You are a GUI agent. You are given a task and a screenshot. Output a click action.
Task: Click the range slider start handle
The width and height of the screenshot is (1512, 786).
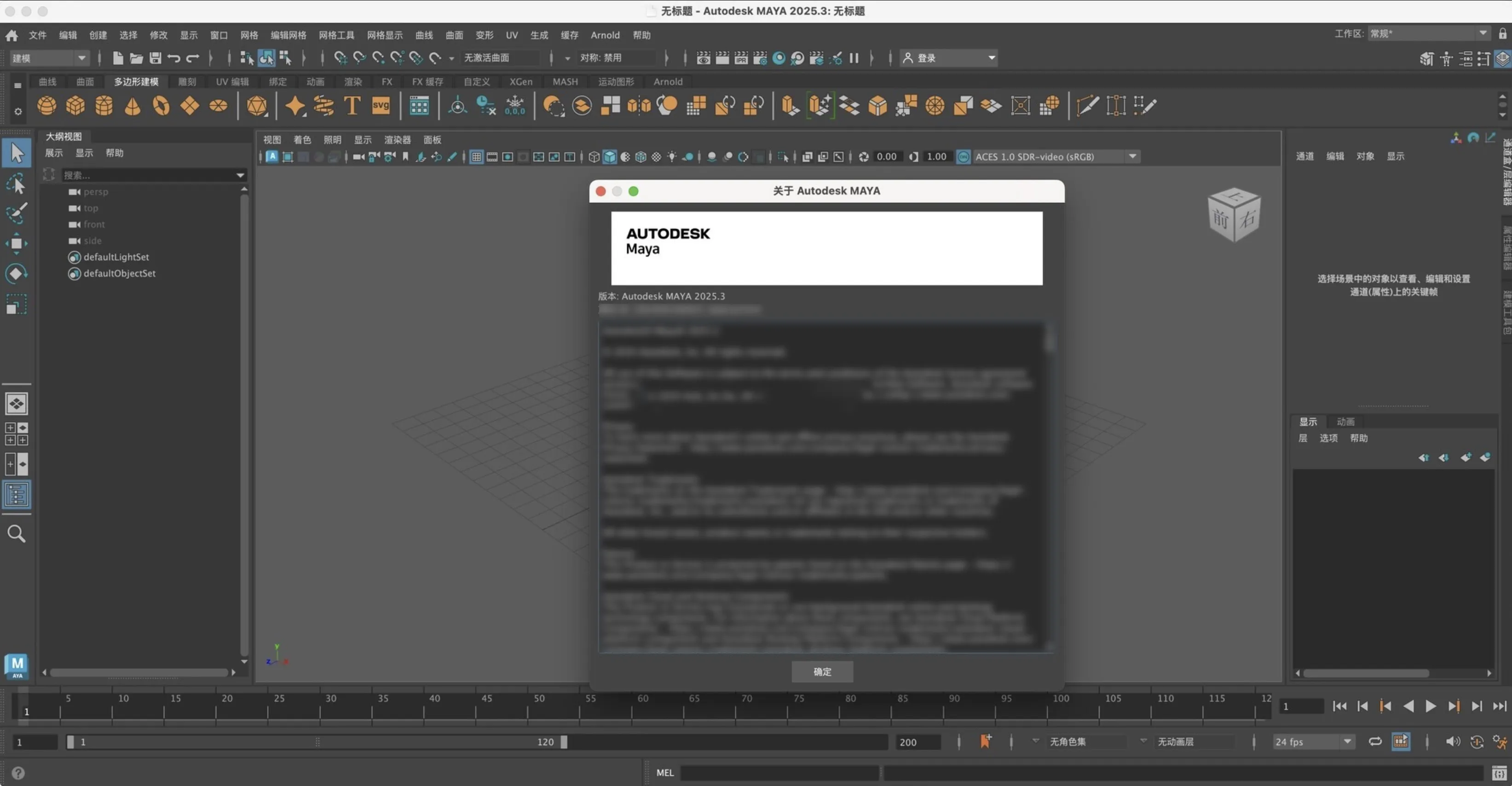tap(70, 741)
